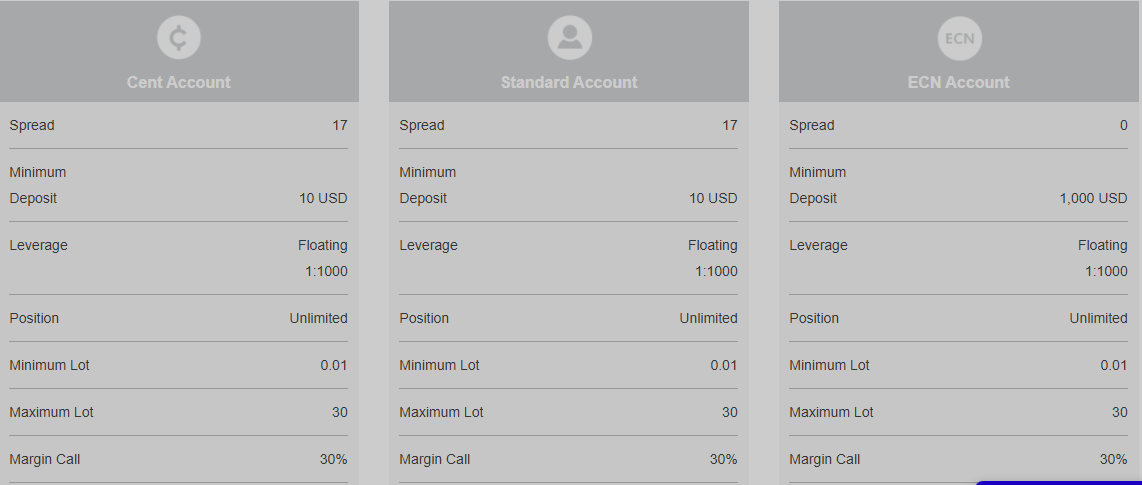Click the Standard Account Margin Call 30% value

(x=723, y=460)
